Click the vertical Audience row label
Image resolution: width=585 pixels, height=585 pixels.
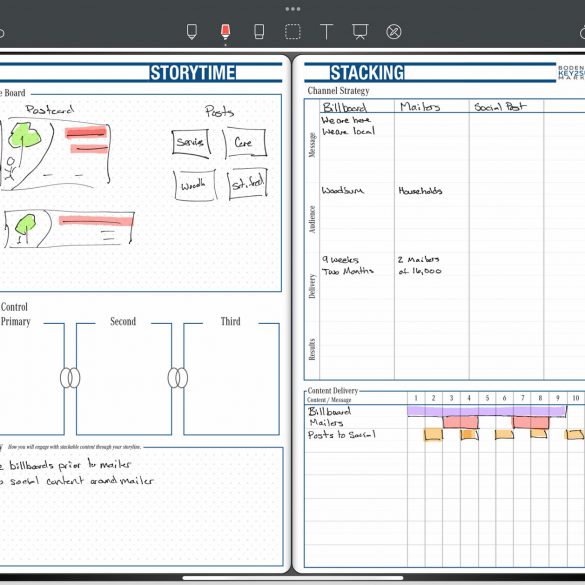click(312, 219)
